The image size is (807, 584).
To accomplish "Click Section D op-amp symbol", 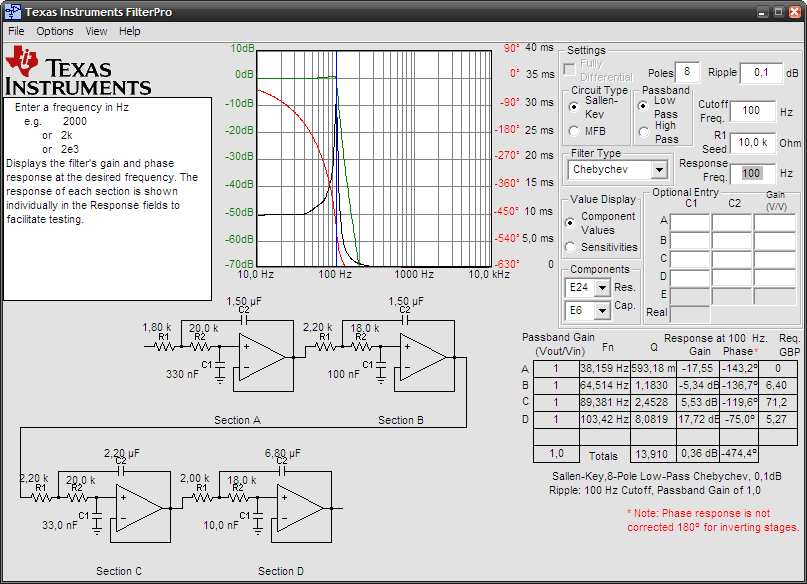I will point(300,508).
